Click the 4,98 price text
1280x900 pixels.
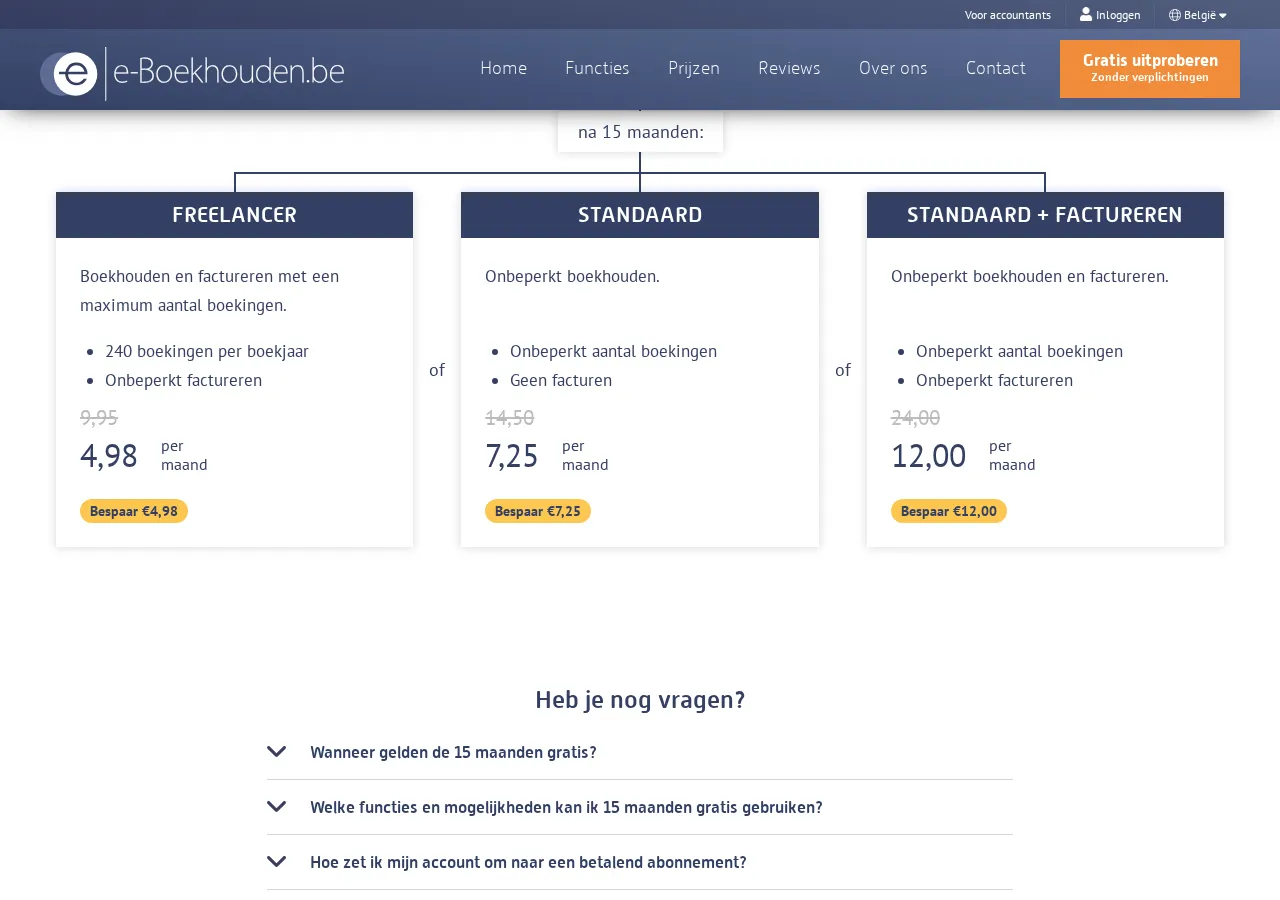(109, 456)
